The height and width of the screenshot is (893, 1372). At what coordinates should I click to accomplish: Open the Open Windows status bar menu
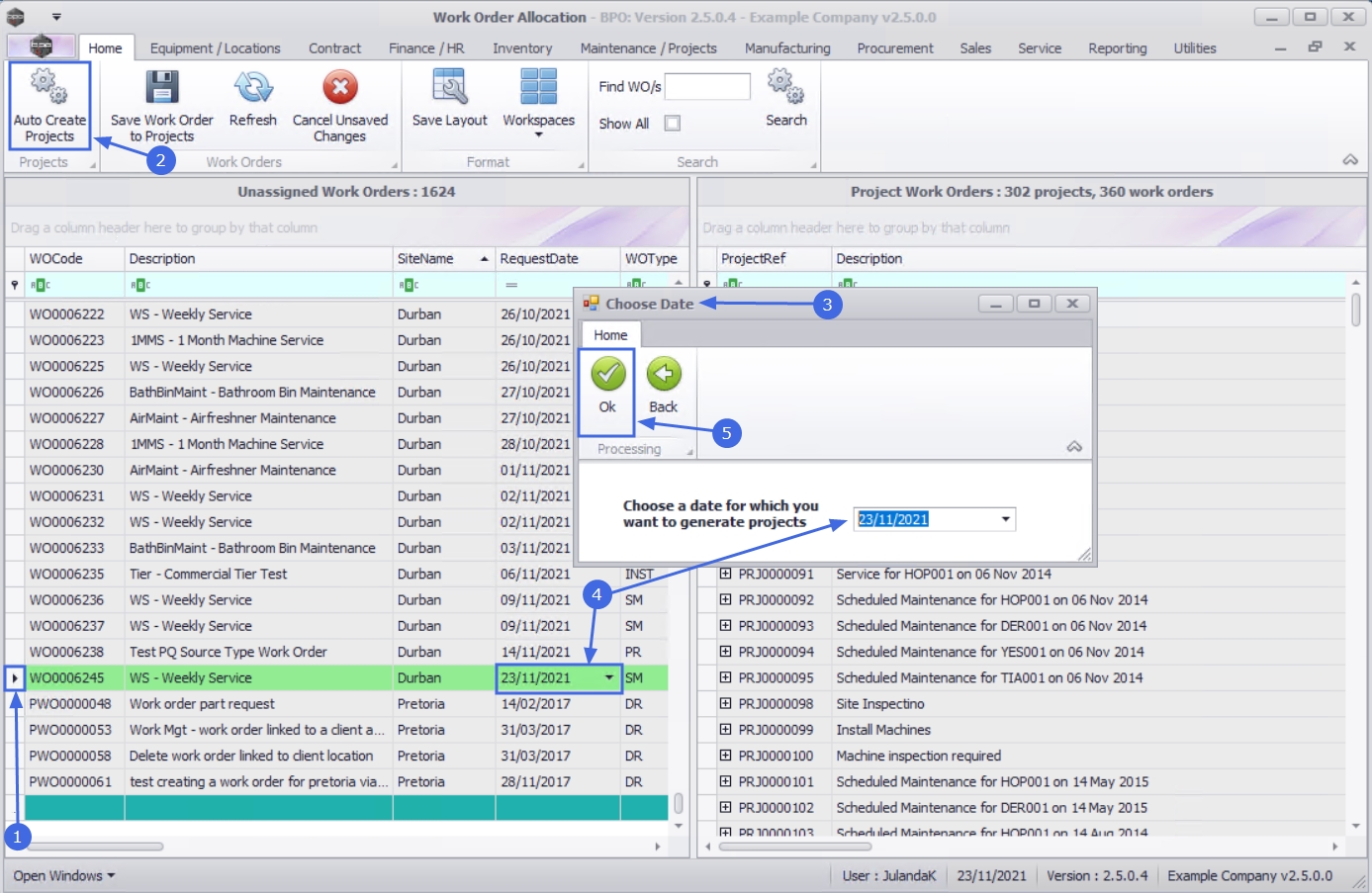(63, 876)
